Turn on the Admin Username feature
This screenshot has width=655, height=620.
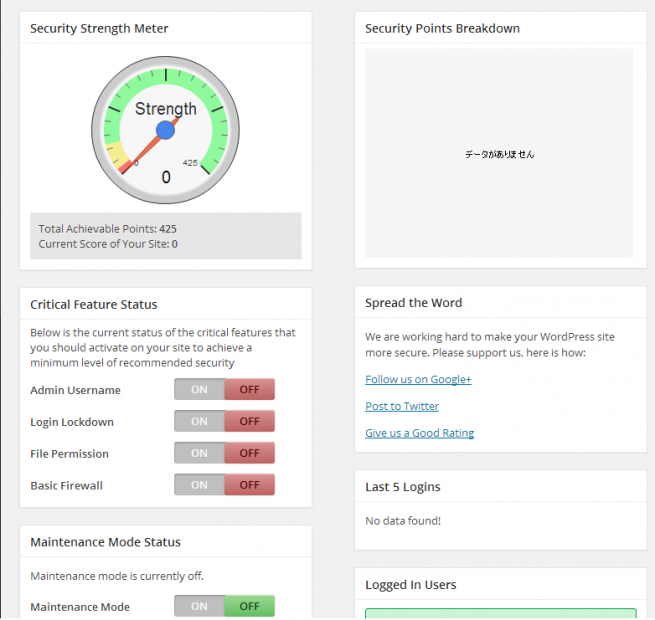(x=199, y=389)
